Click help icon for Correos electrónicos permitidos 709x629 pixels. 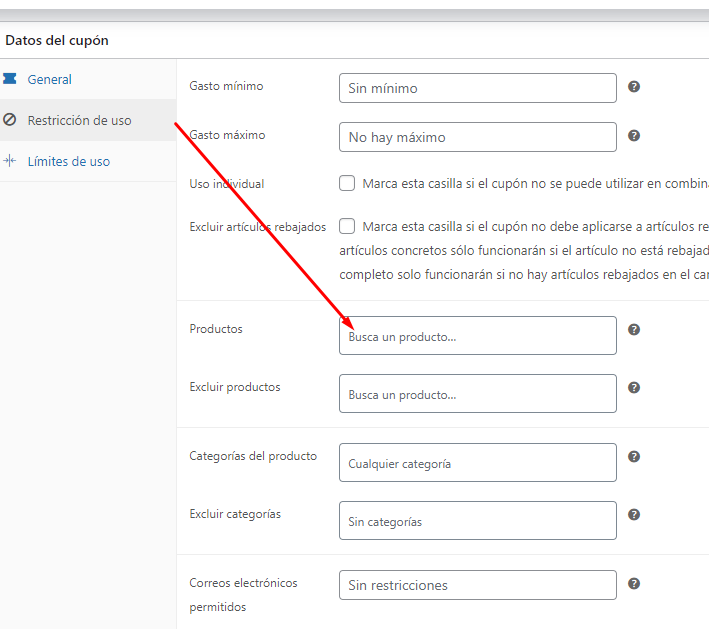click(x=634, y=584)
